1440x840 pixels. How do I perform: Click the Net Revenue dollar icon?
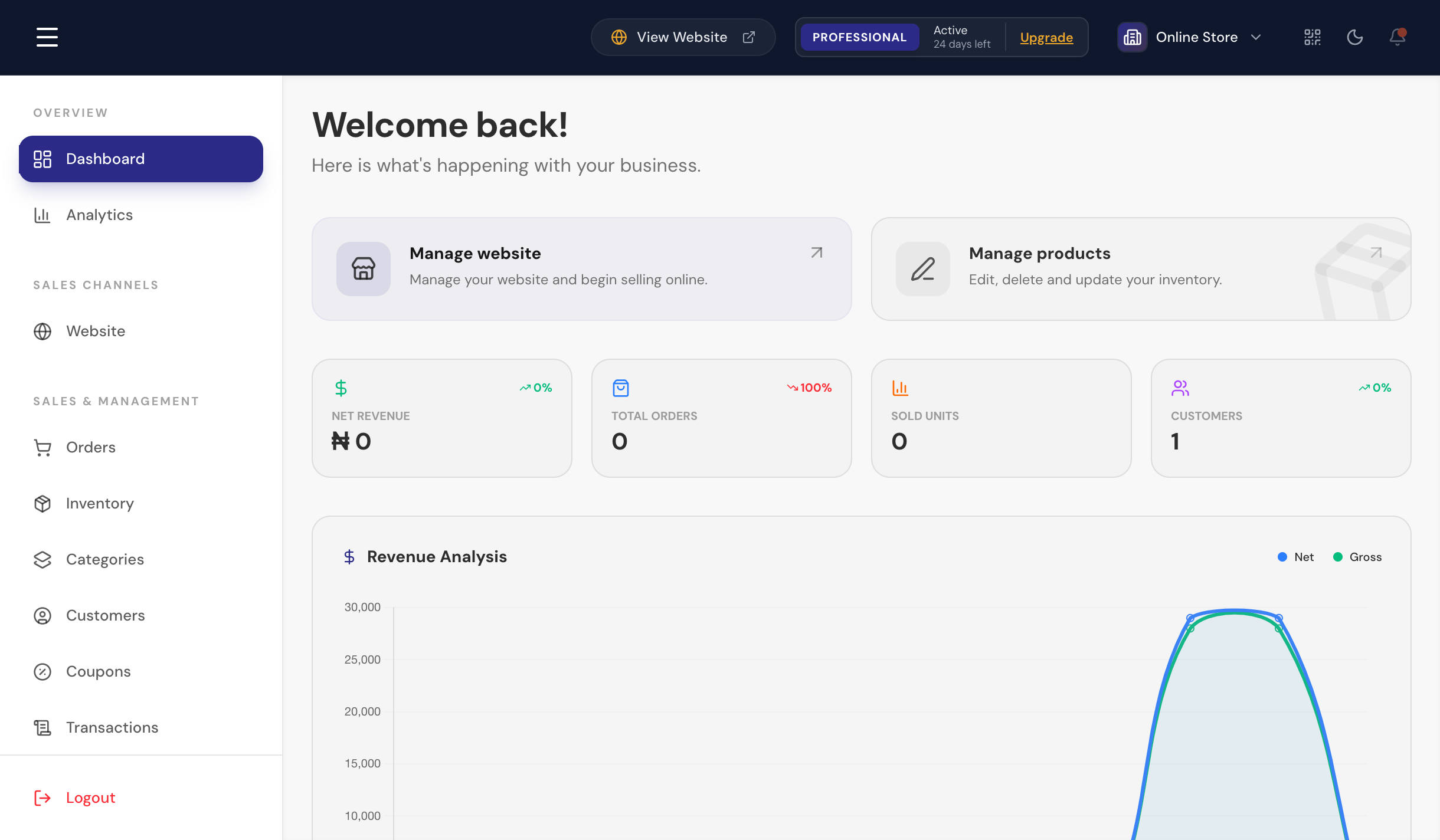[341, 388]
